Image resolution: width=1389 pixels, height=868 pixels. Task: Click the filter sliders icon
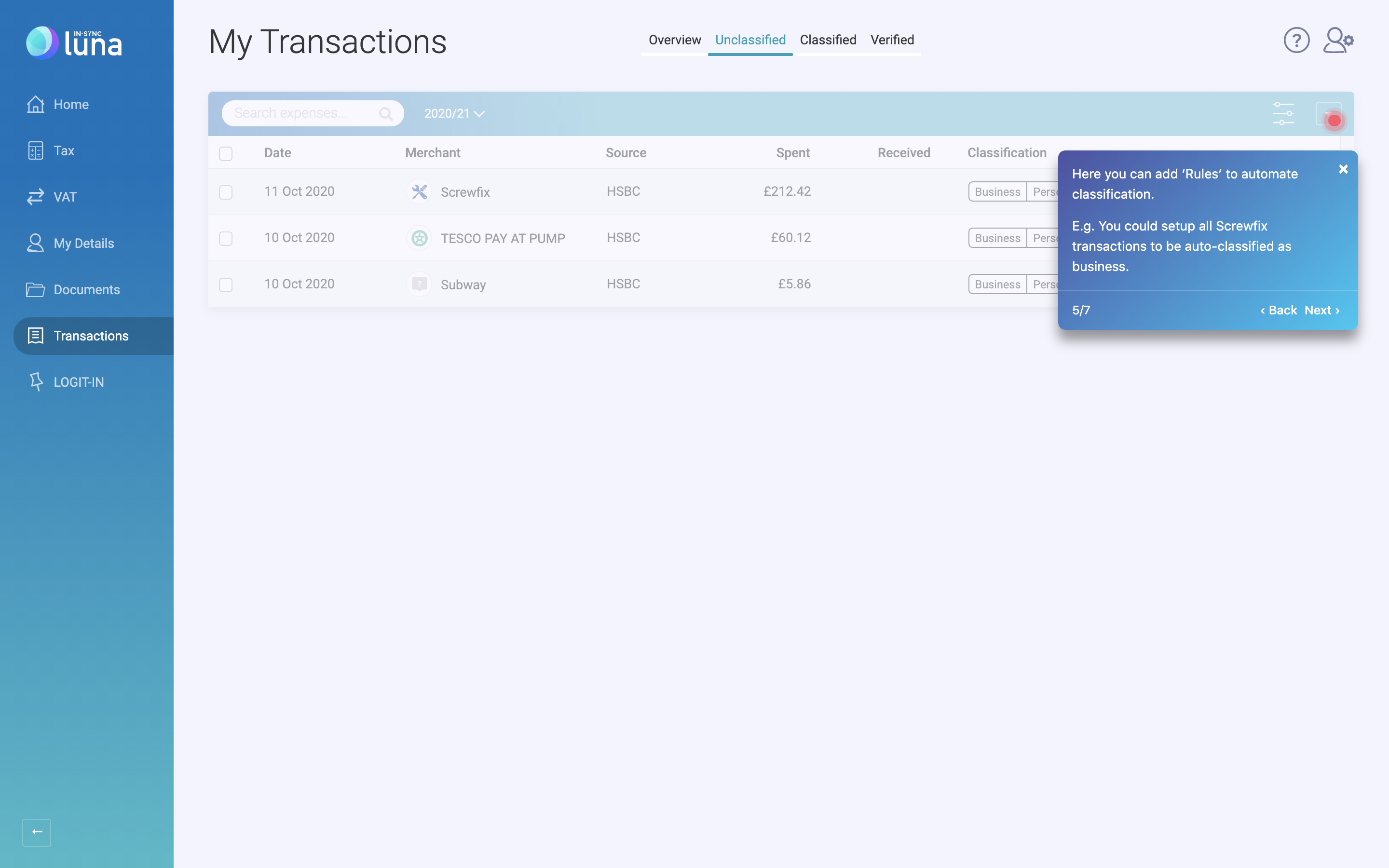(x=1283, y=113)
